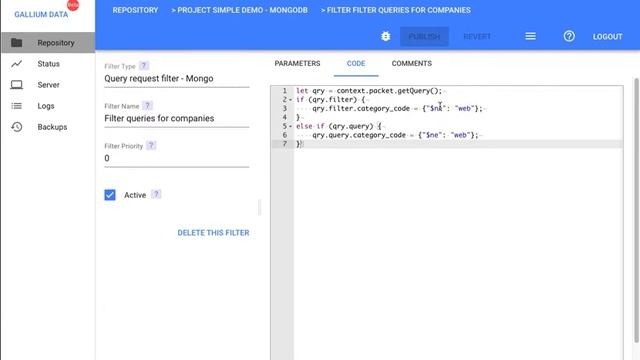Image resolution: width=640 pixels, height=360 pixels.
Task: Show help for Filter Type field
Action: (144, 66)
